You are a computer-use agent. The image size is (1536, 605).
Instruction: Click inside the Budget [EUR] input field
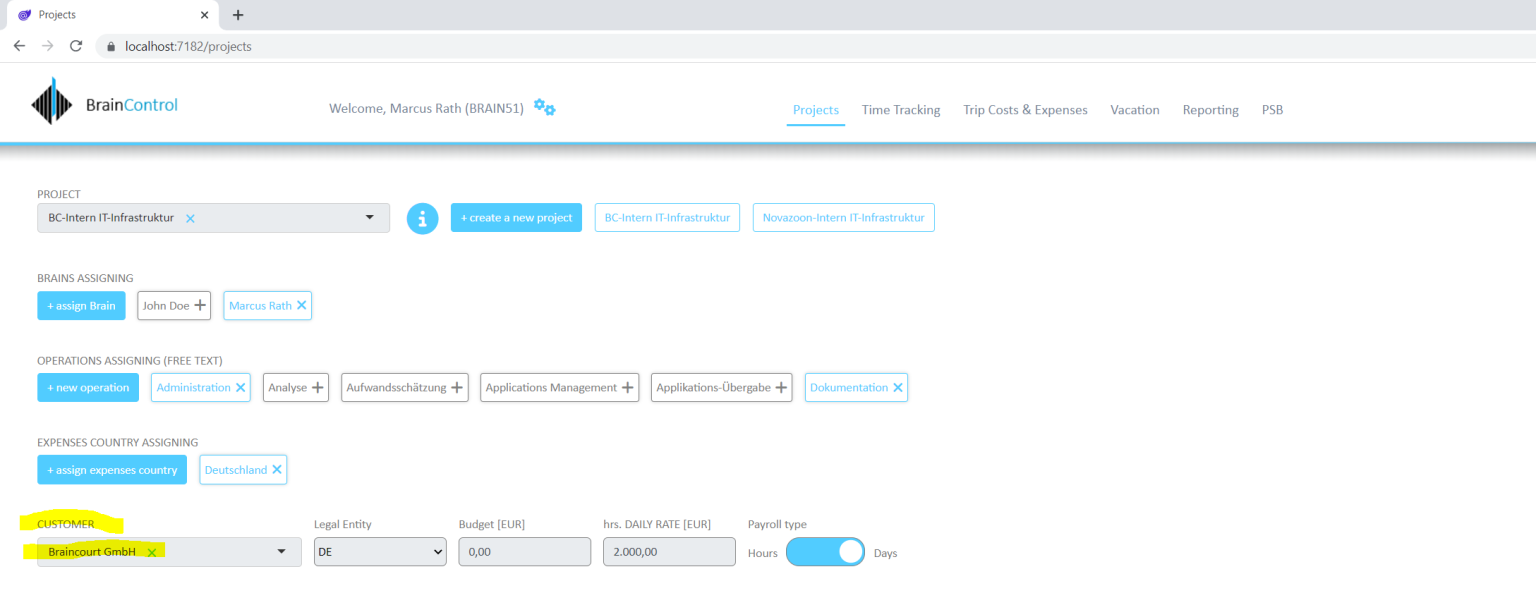[x=524, y=551]
